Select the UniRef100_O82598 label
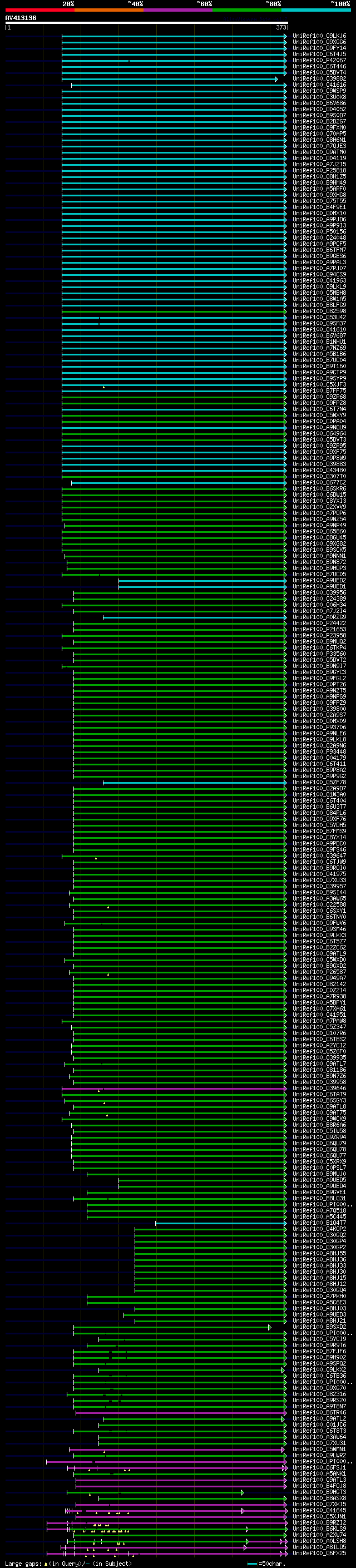This screenshot has width=356, height=1568. tap(319, 311)
